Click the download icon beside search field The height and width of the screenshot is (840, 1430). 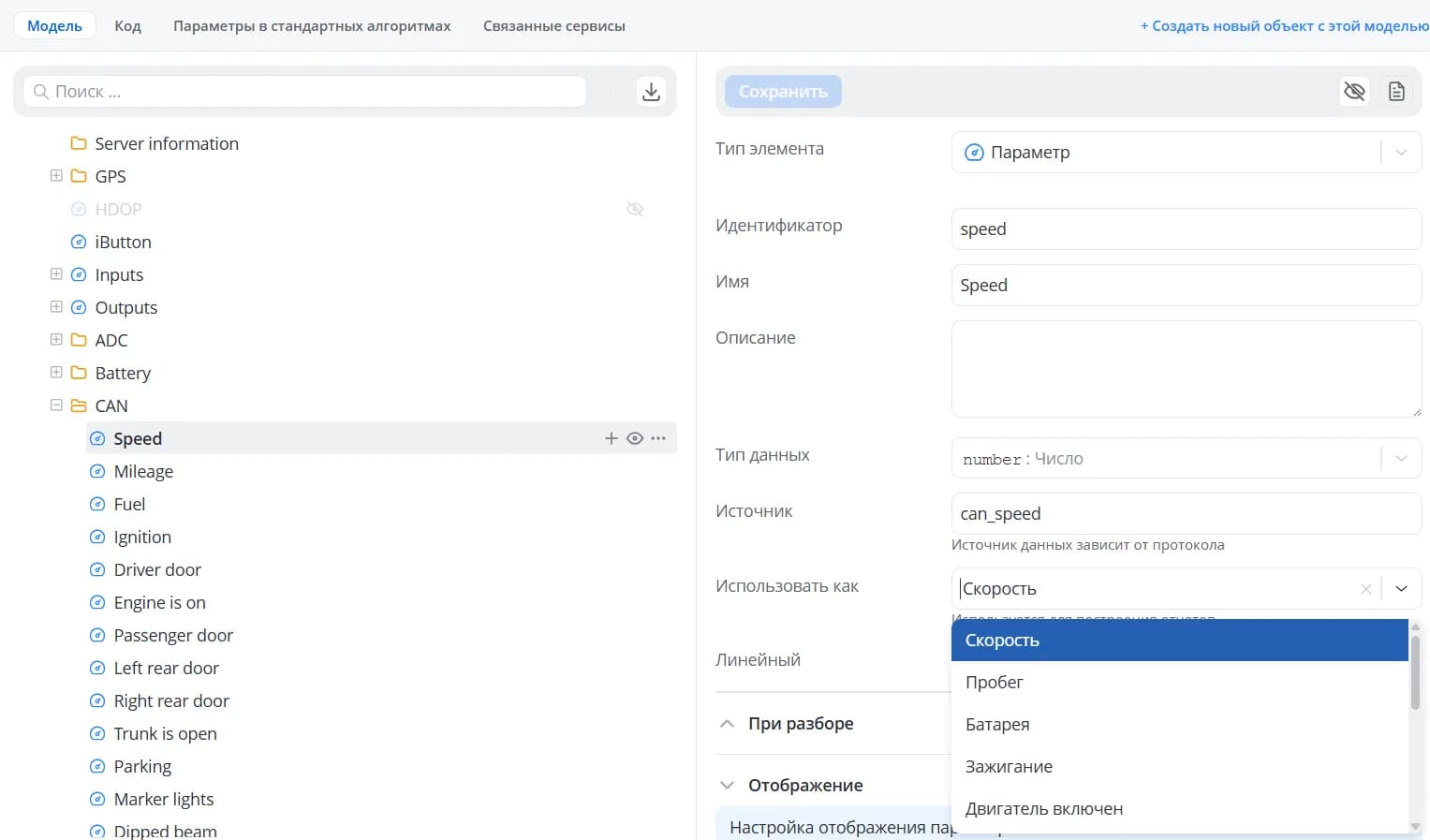tap(651, 91)
